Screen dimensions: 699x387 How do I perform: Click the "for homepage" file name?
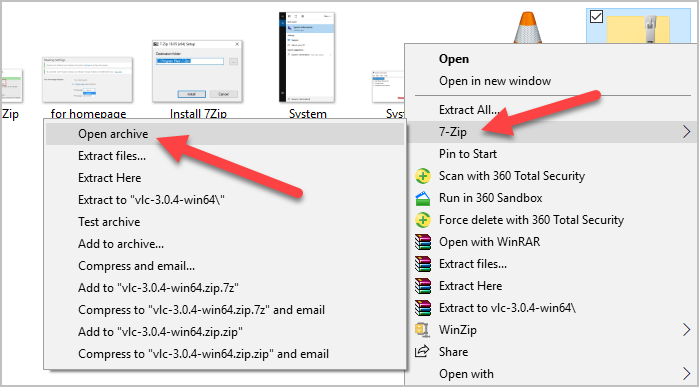point(88,114)
